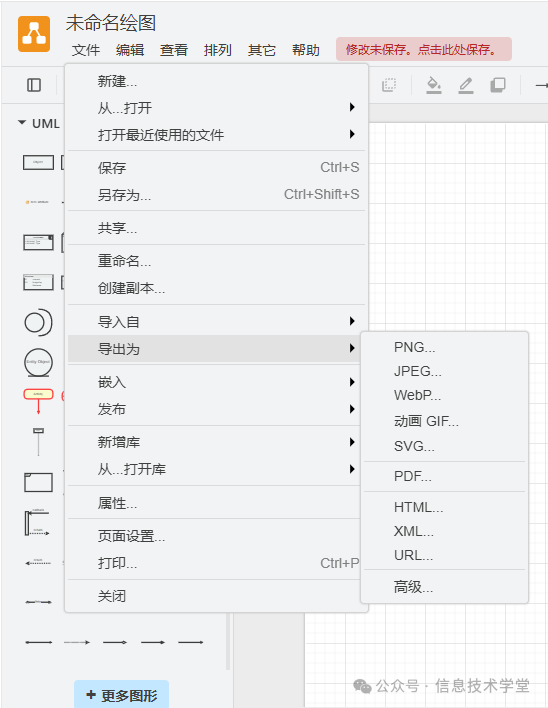The height and width of the screenshot is (708, 548).
Task: Choose 另存为... menu entry
Action: 216,195
